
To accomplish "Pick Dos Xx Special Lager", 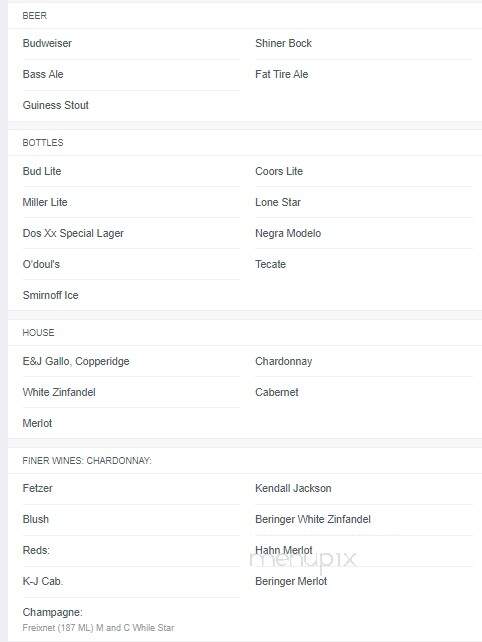I will click(73, 233).
